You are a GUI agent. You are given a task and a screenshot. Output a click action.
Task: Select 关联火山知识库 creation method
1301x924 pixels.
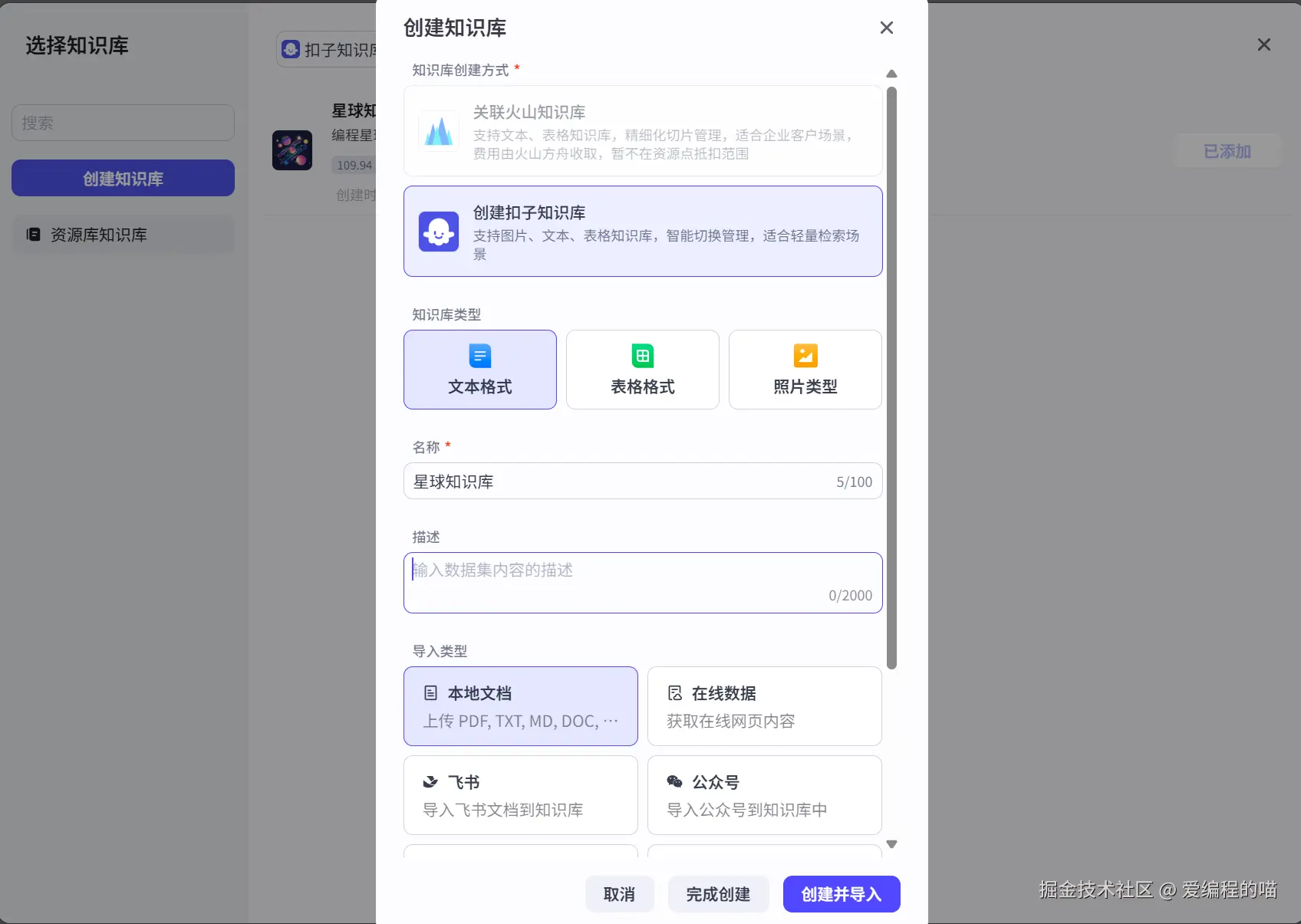(643, 131)
